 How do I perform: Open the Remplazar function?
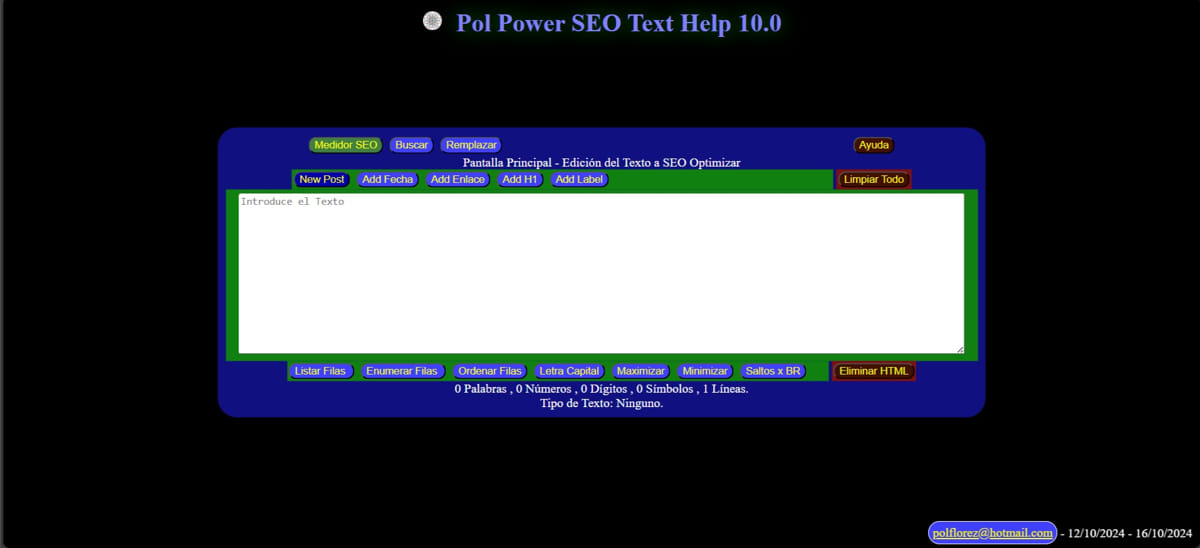(x=471, y=145)
